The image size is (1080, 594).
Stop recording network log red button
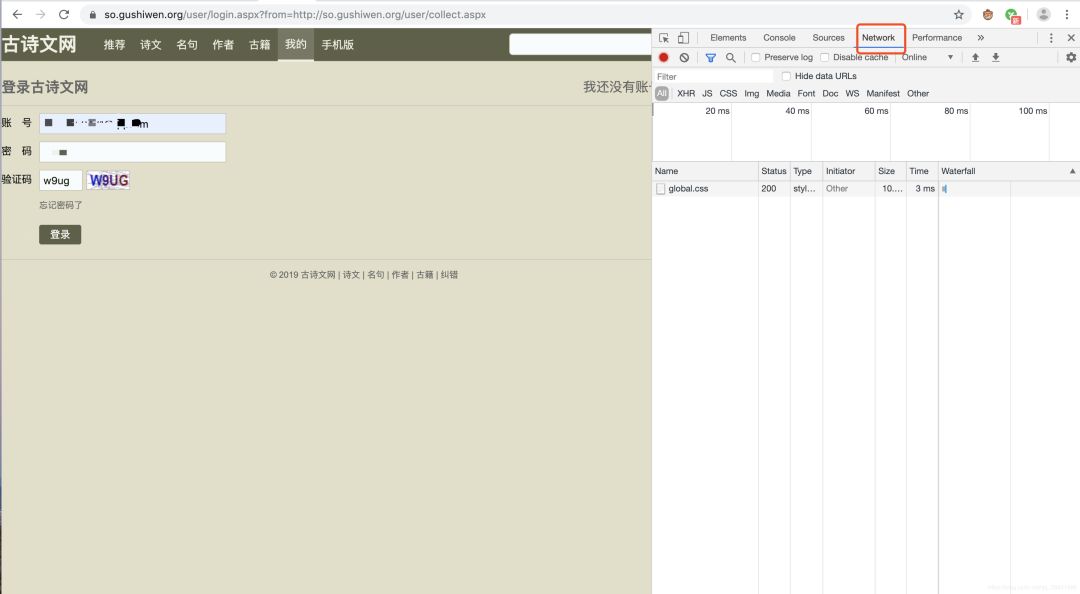click(x=664, y=58)
